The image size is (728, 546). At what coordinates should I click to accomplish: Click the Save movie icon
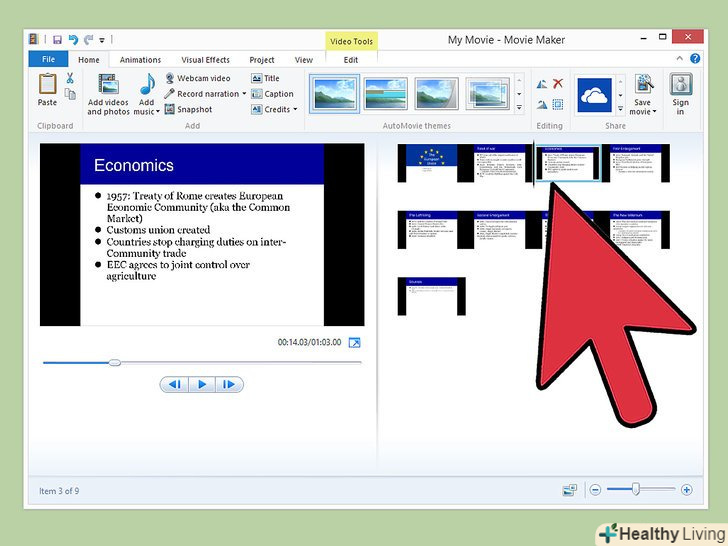click(x=644, y=84)
